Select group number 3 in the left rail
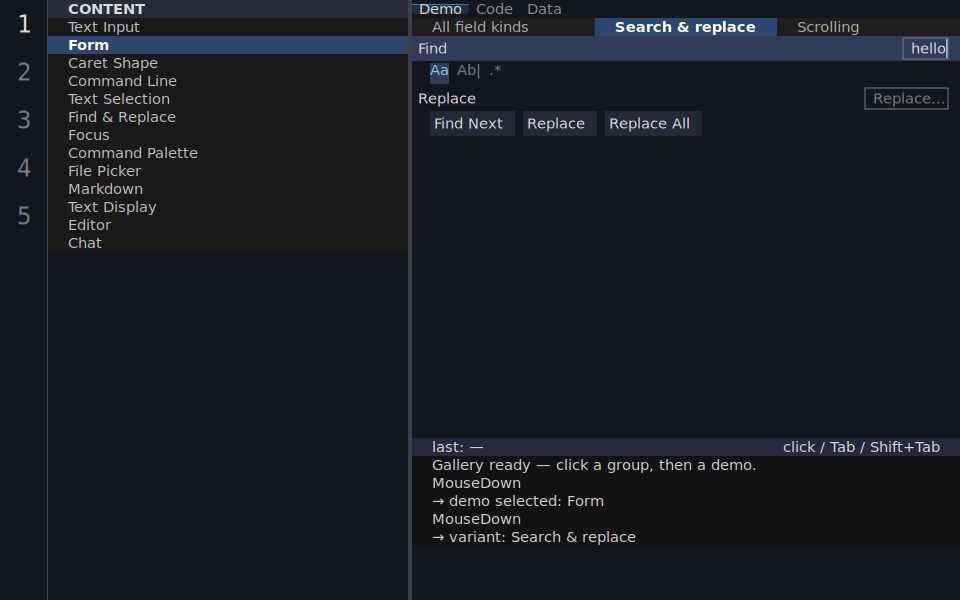This screenshot has height=600, width=960. (24, 120)
